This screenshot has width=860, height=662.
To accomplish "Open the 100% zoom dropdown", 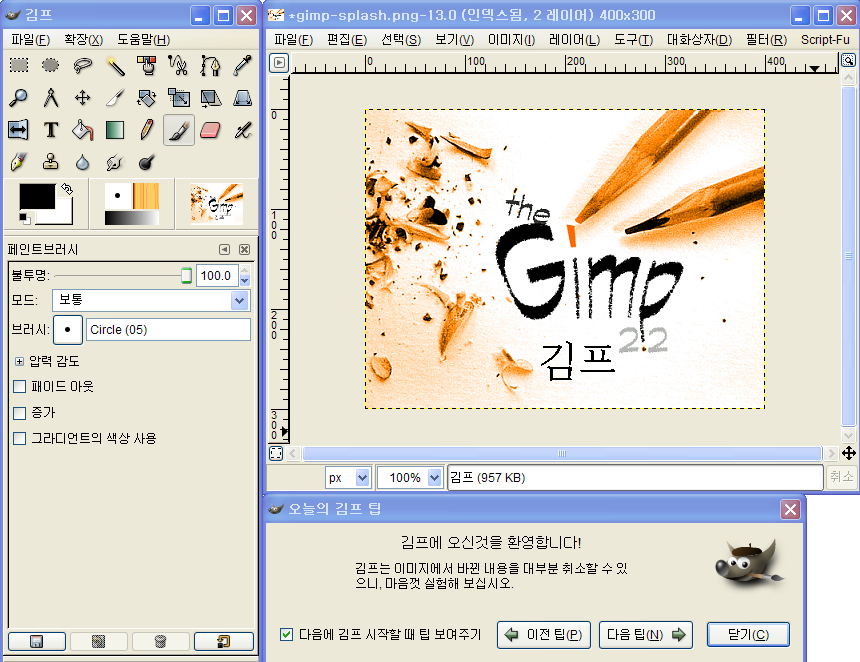I will click(409, 478).
